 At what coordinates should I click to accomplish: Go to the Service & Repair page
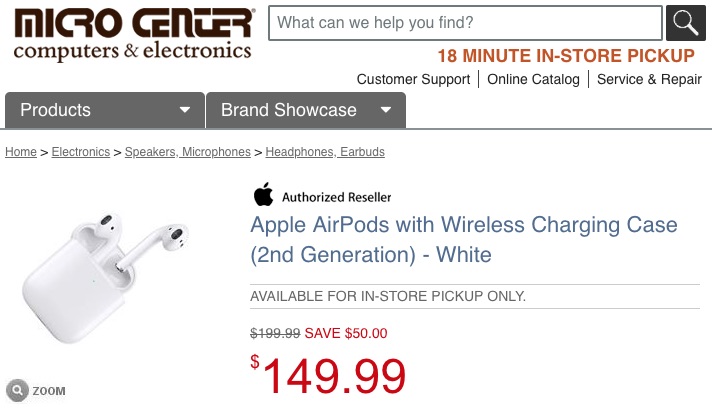649,79
